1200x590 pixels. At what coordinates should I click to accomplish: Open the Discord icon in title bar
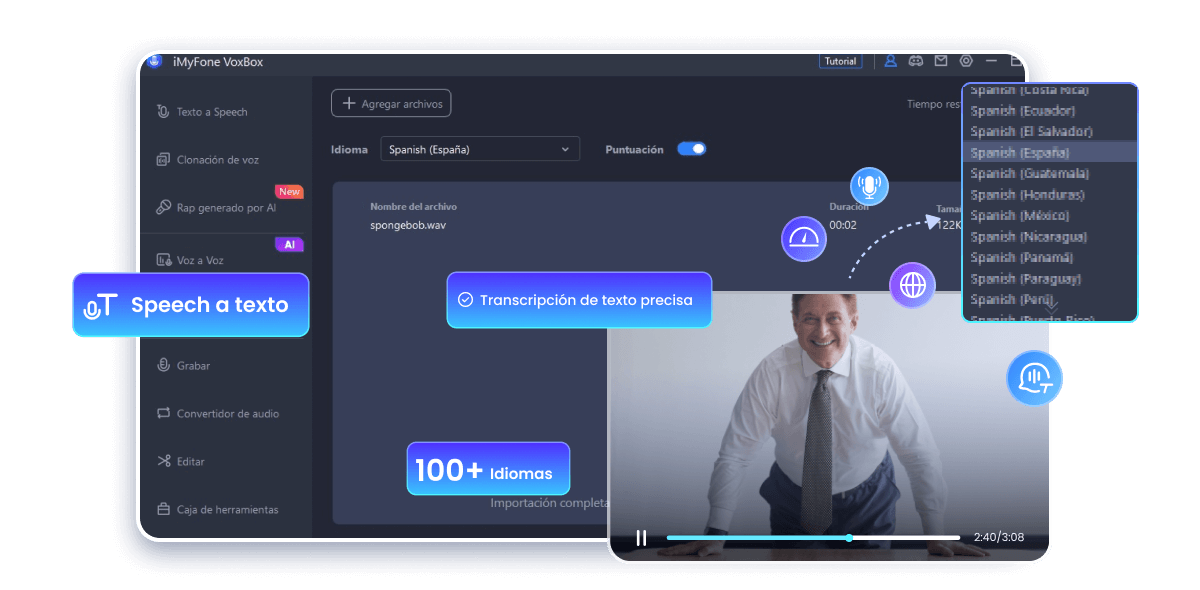pyautogui.click(x=915, y=61)
